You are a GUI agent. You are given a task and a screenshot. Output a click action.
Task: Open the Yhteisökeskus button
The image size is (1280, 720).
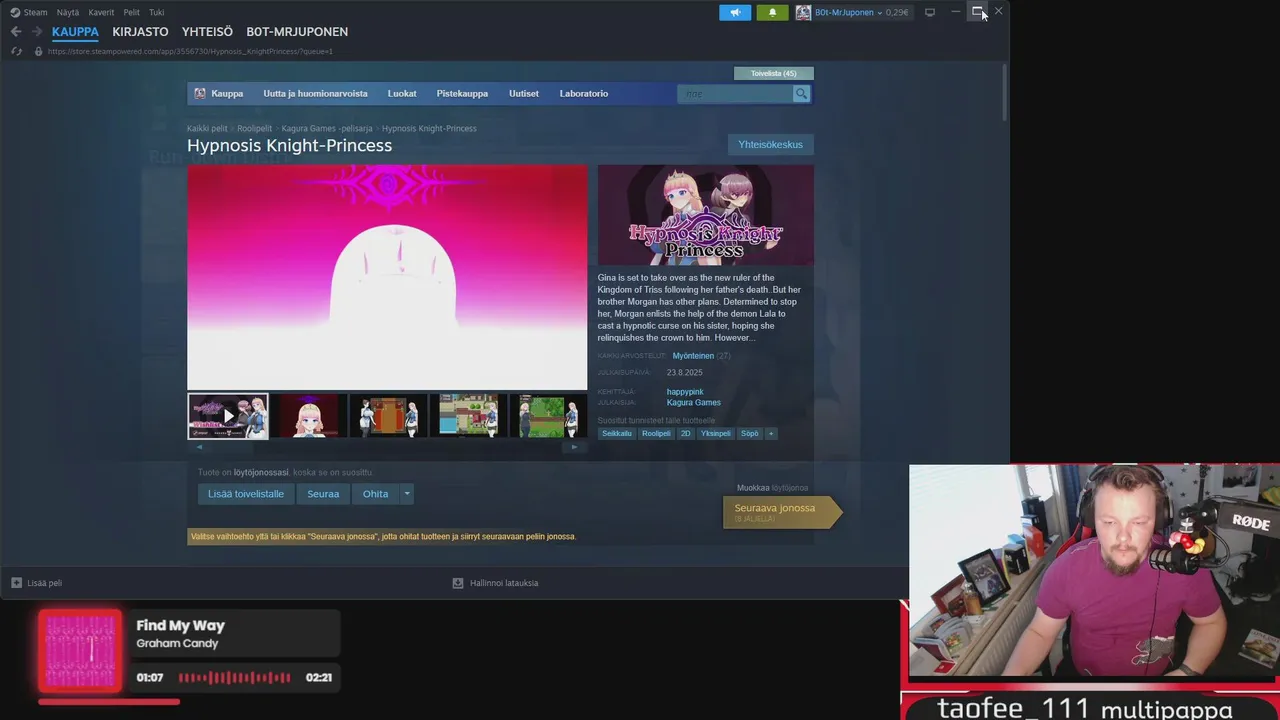pyautogui.click(x=770, y=145)
